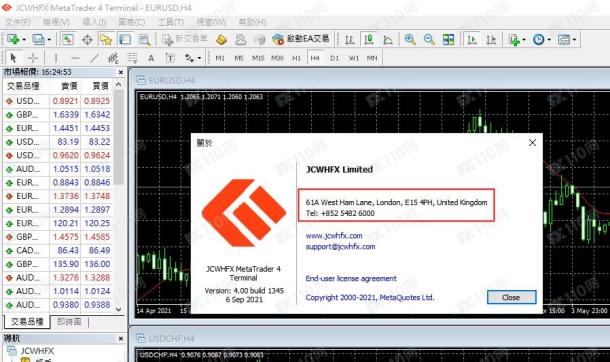Tile windows with the four-pane icon
Screen dimensions: 610x362
pos(449,39)
